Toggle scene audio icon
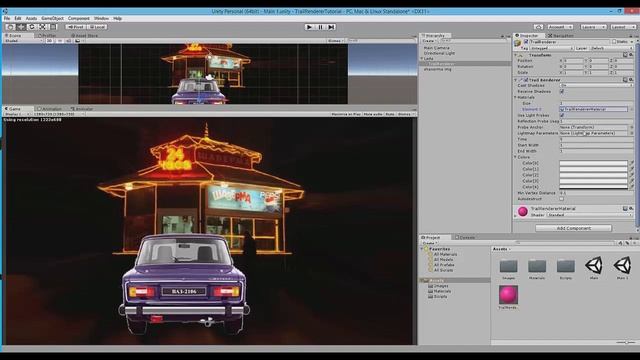The image size is (640, 360). [68, 41]
